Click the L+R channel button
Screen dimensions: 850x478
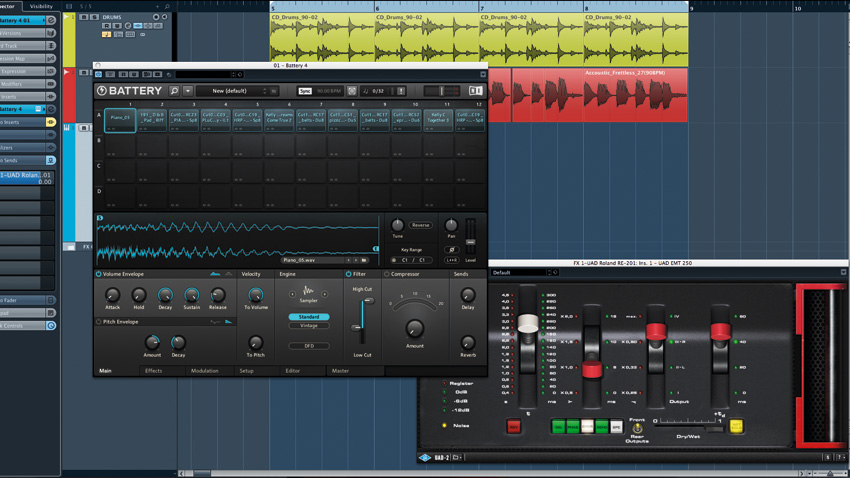pyautogui.click(x=451, y=260)
